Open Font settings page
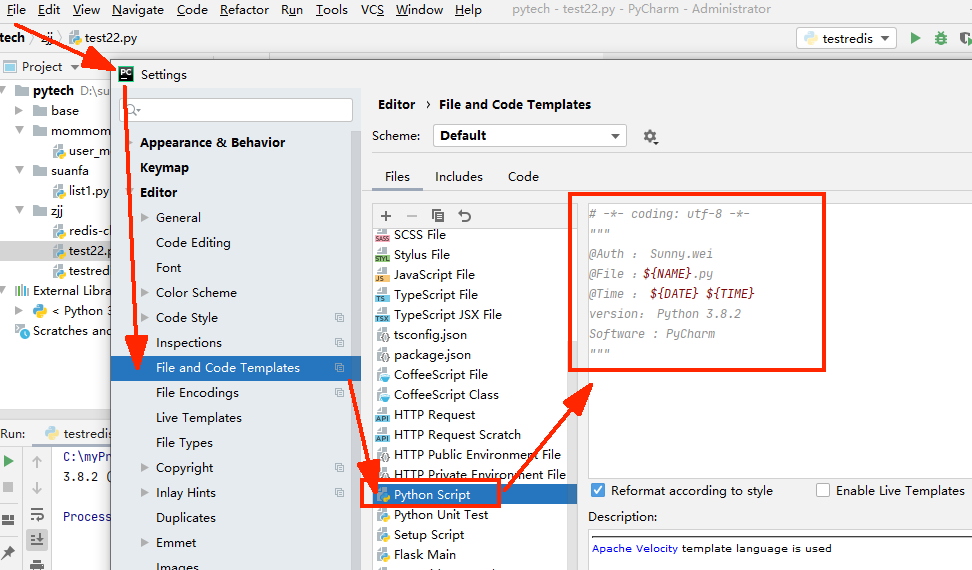Viewport: 972px width, 570px height. coord(169,268)
